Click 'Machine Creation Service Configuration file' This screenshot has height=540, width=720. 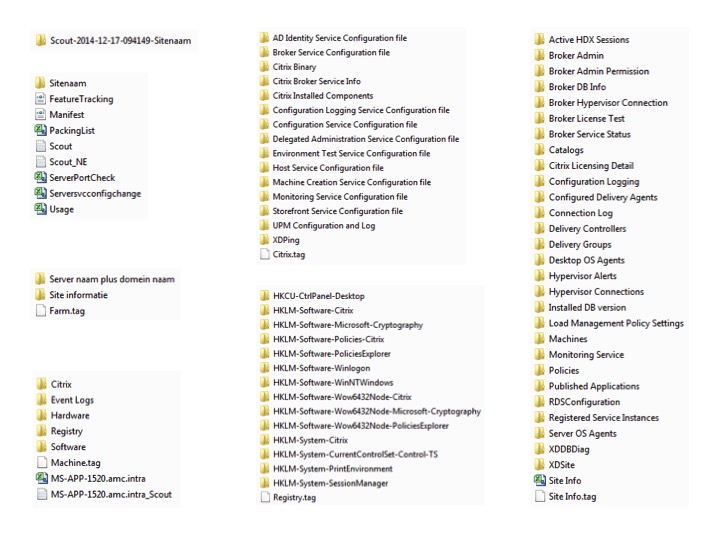pos(352,182)
